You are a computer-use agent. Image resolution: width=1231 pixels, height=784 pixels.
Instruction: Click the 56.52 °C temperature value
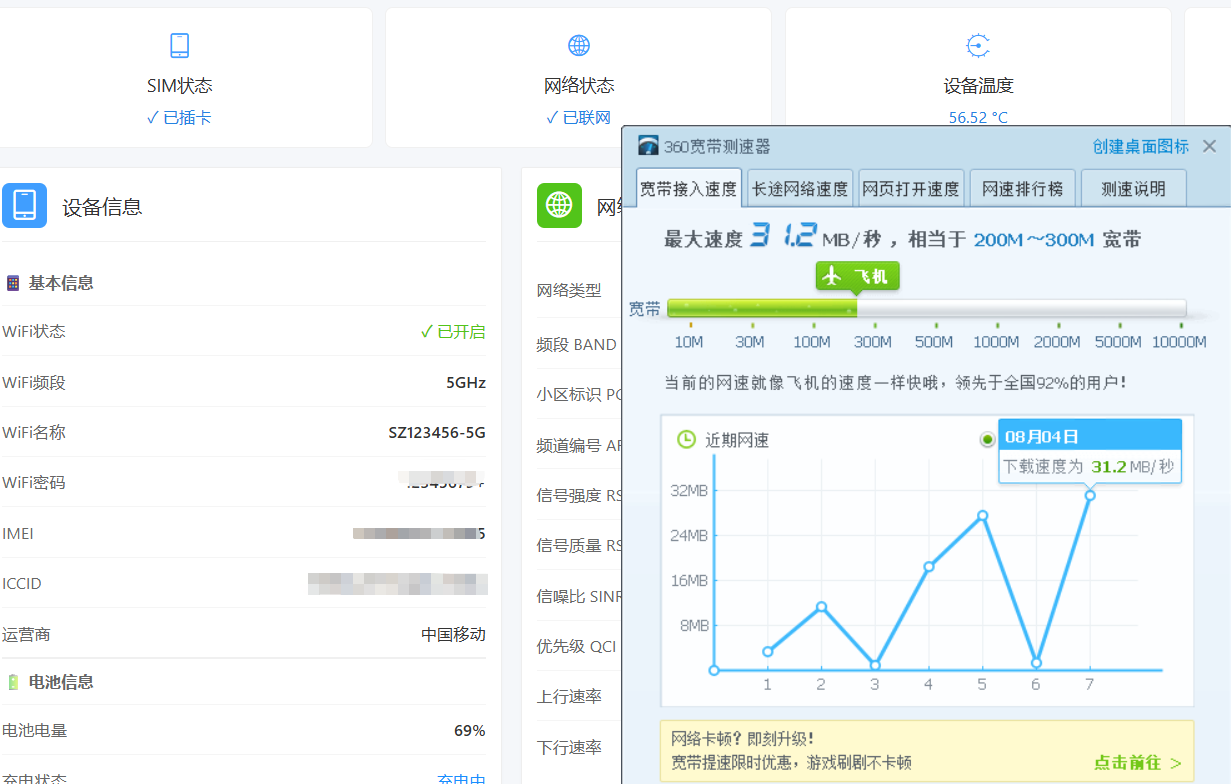pyautogui.click(x=978, y=118)
